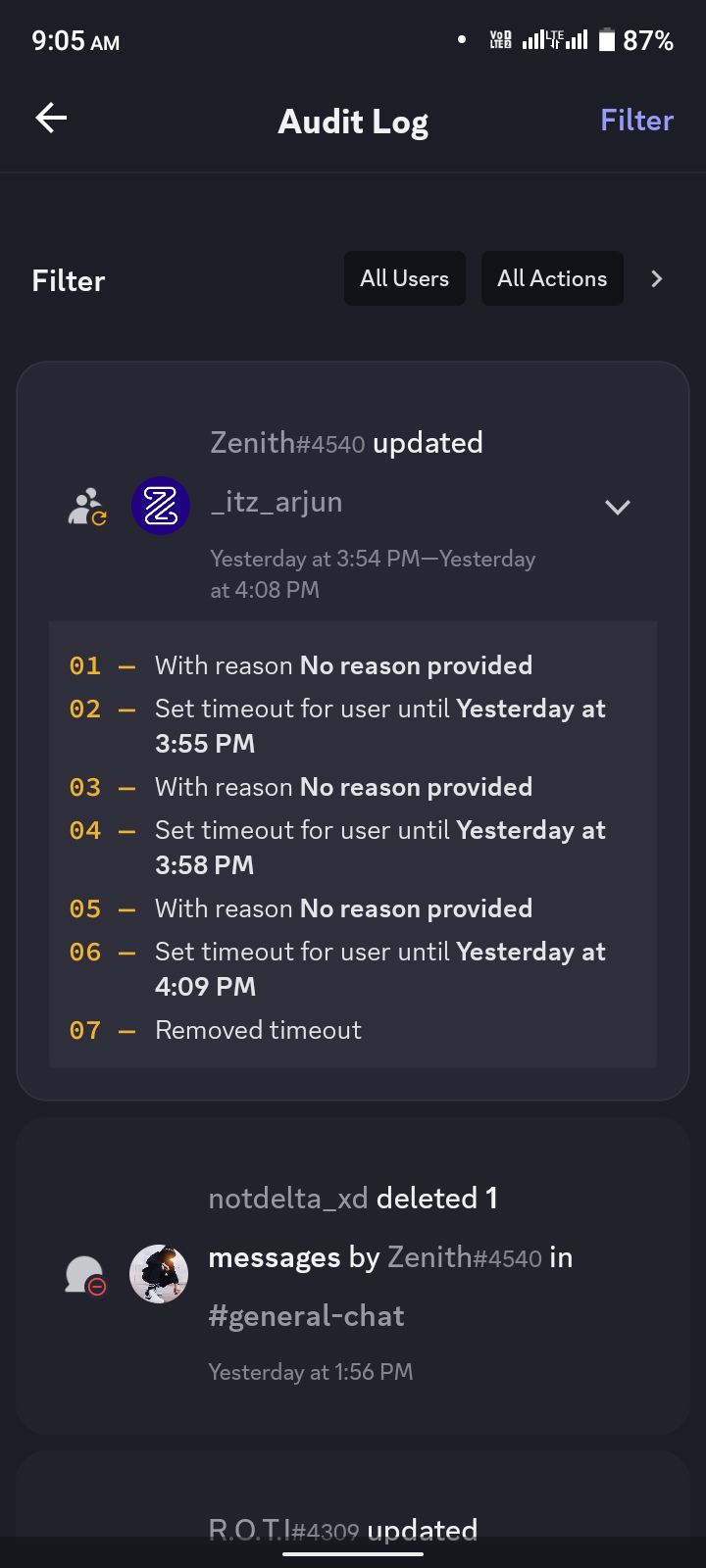Tap the Removed timeout log line
The image size is (706, 1568).
point(258,1029)
